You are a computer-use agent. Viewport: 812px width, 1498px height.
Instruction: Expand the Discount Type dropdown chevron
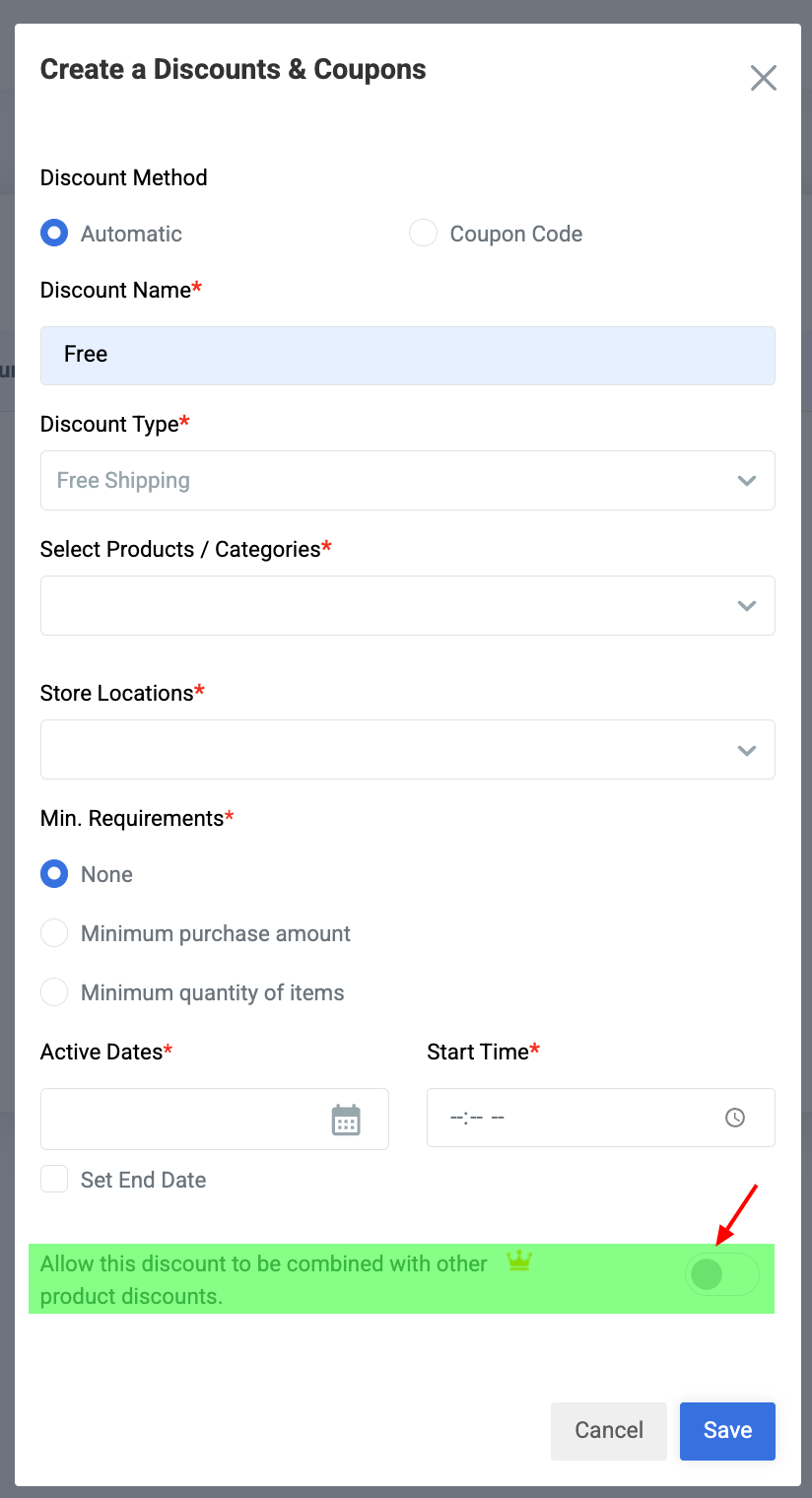(747, 481)
